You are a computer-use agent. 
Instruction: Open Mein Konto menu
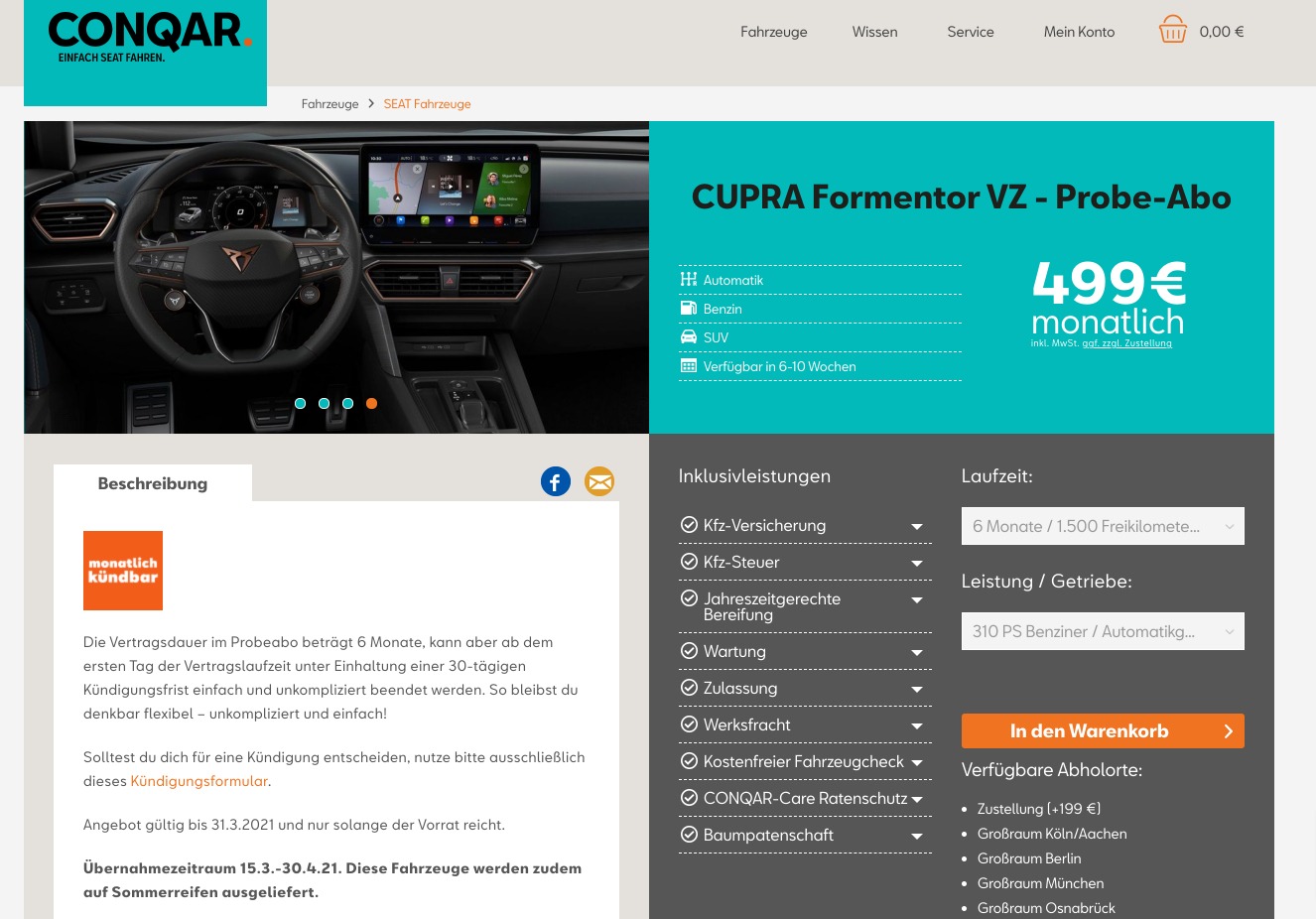point(1080,32)
